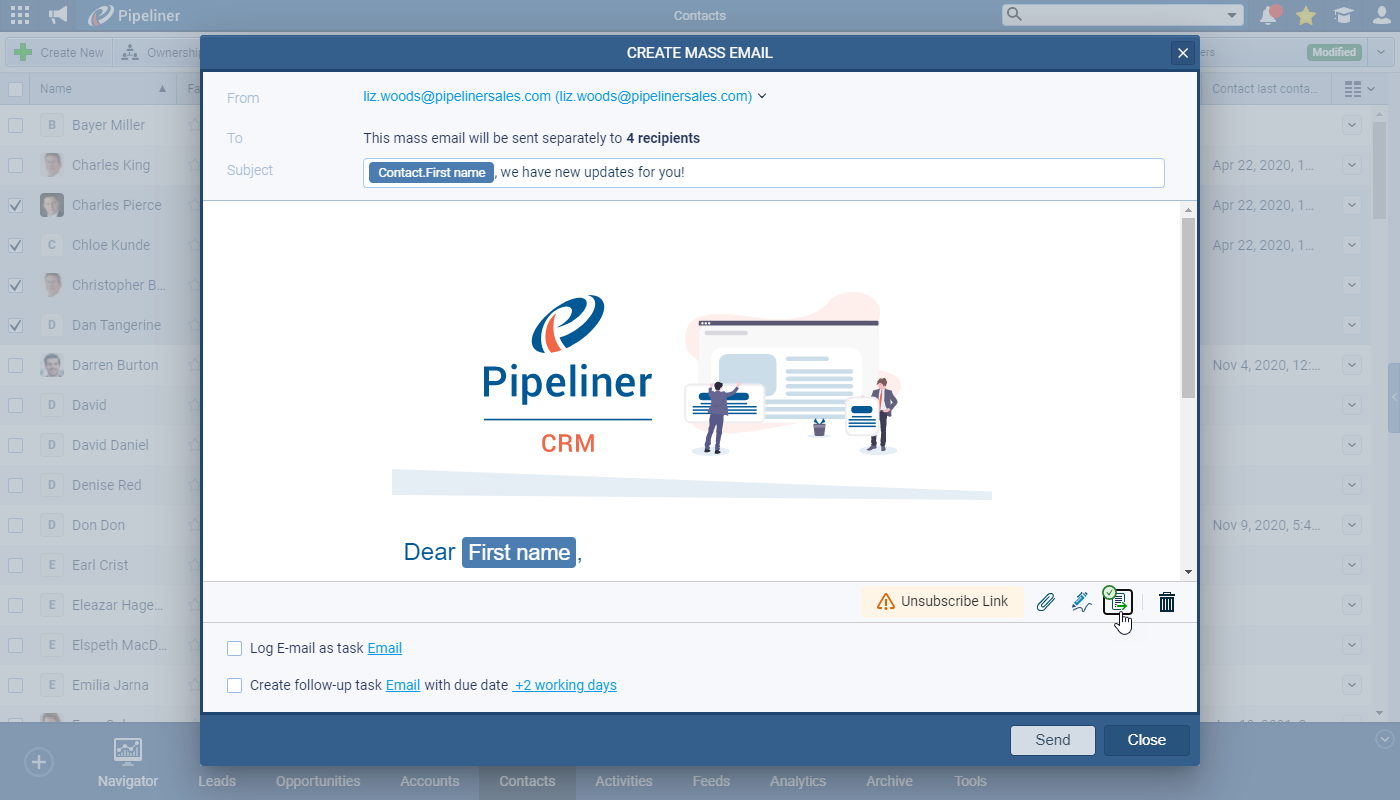Check the Darren Burton contact row checkbox
Screen dimensions: 1400x800
coord(16,365)
